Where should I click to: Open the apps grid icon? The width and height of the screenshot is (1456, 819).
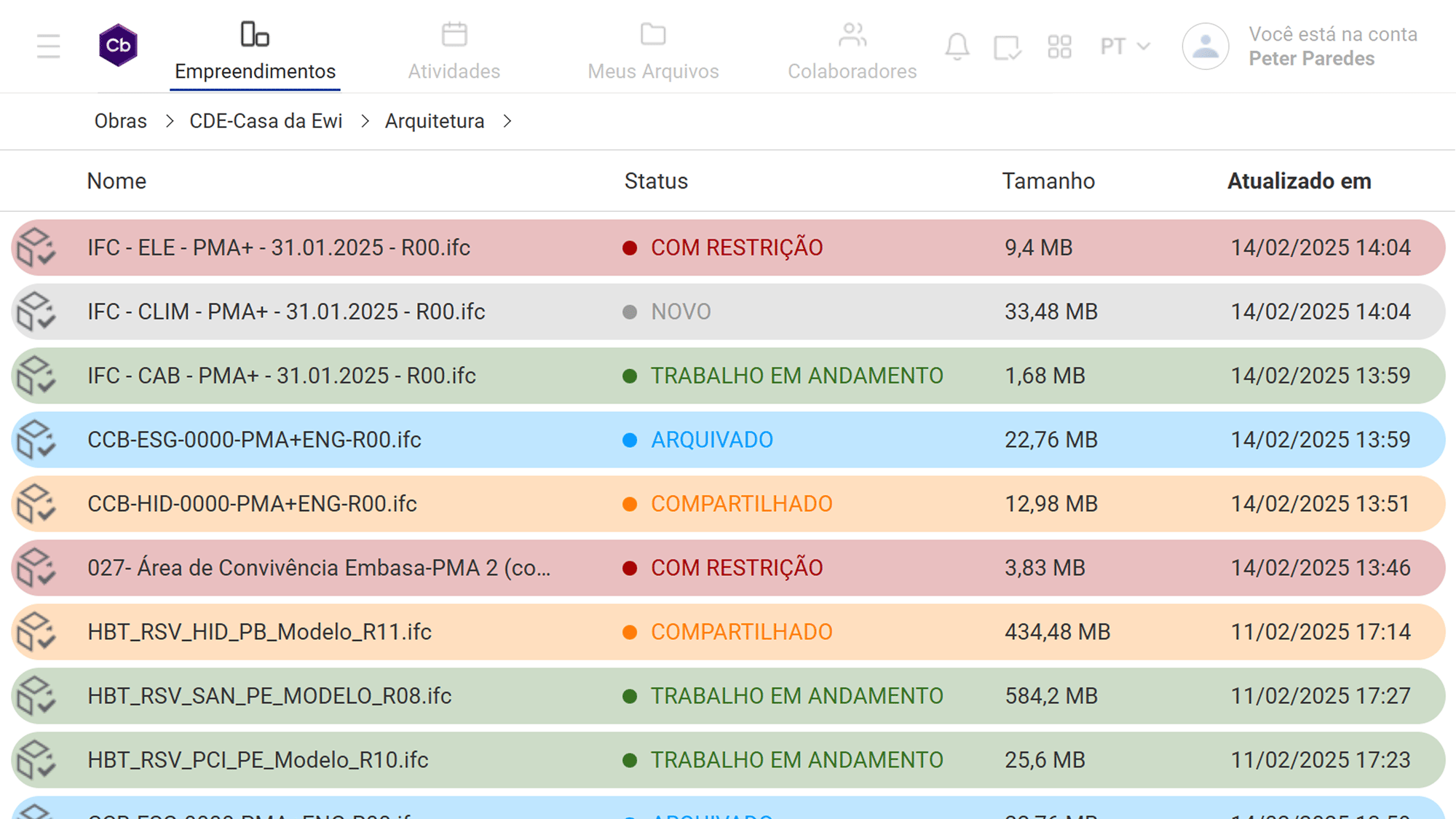tap(1059, 47)
